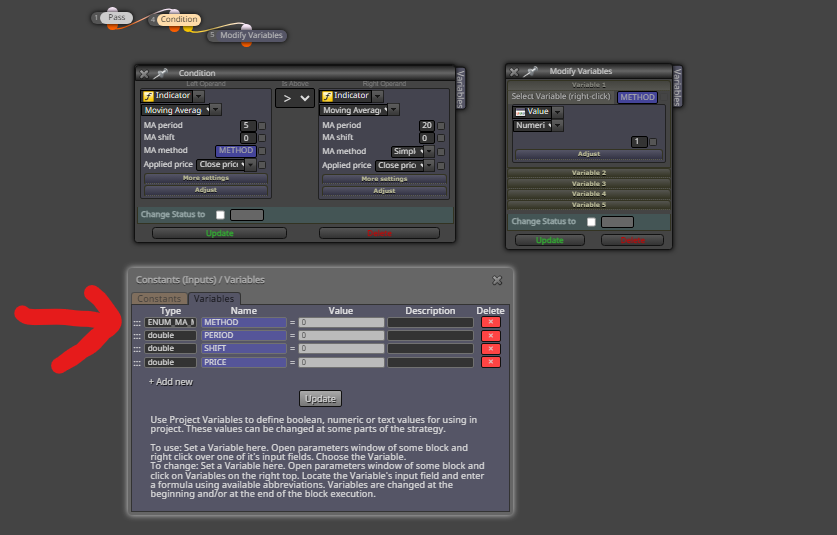
Task: Close the Modify Variables panel with X icon
Action: [514, 72]
